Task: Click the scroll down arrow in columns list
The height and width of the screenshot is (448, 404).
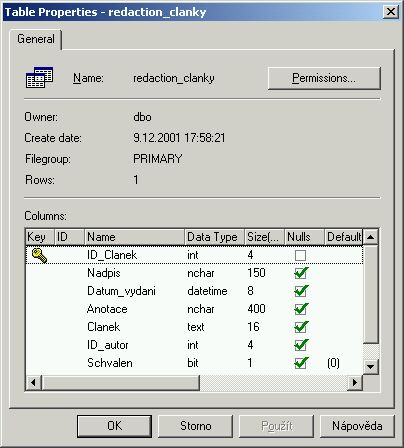Action: (x=370, y=367)
